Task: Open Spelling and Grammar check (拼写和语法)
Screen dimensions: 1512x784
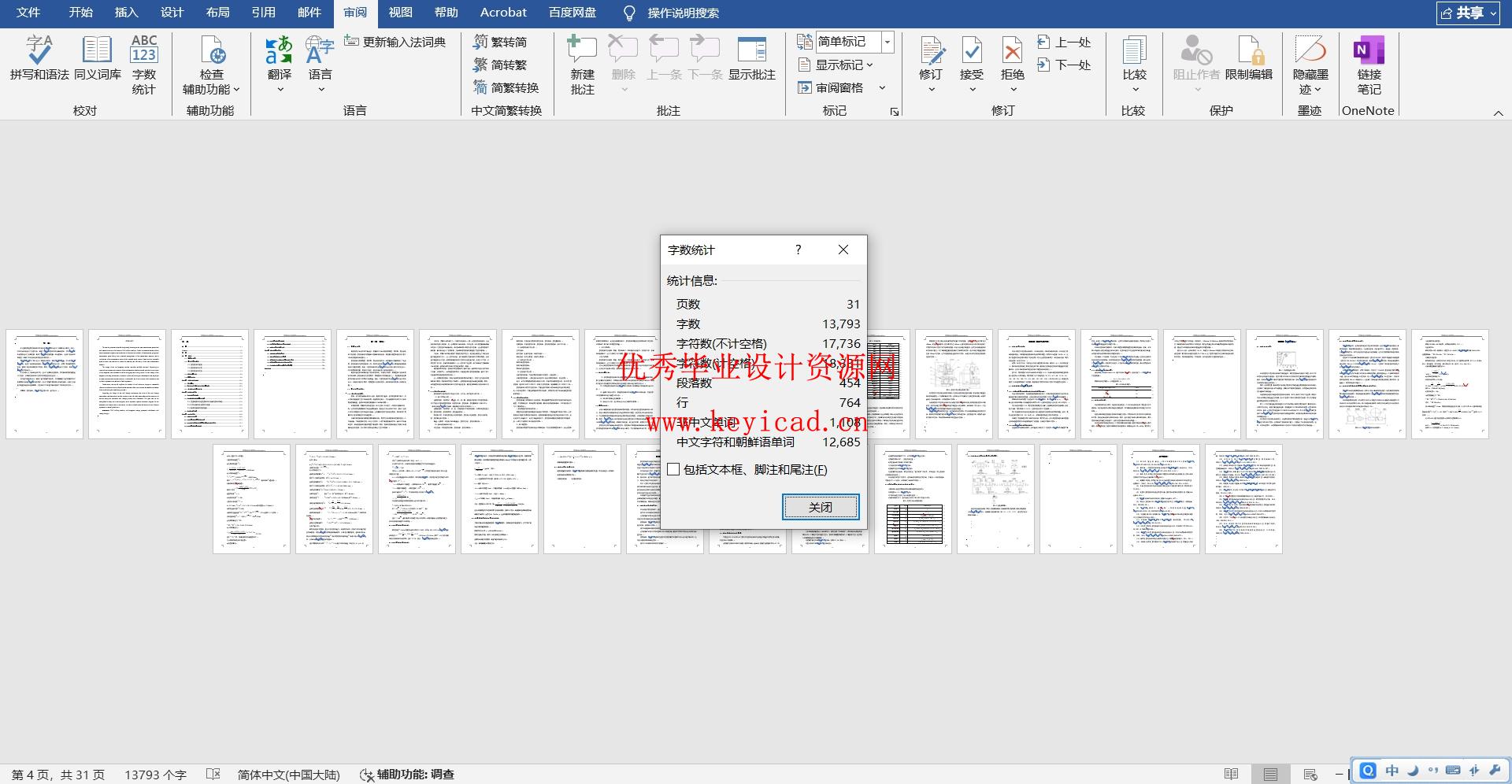Action: [39, 57]
